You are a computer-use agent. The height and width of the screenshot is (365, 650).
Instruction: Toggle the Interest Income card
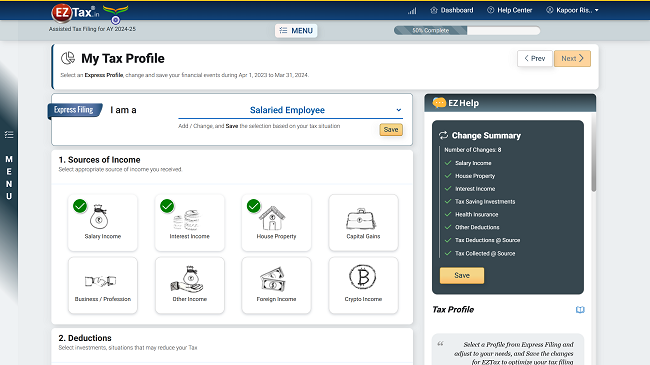pos(189,223)
